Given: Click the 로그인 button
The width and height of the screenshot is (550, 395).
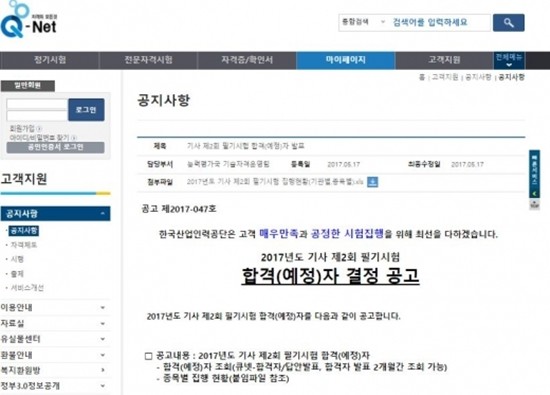Looking at the screenshot, I should click(86, 110).
